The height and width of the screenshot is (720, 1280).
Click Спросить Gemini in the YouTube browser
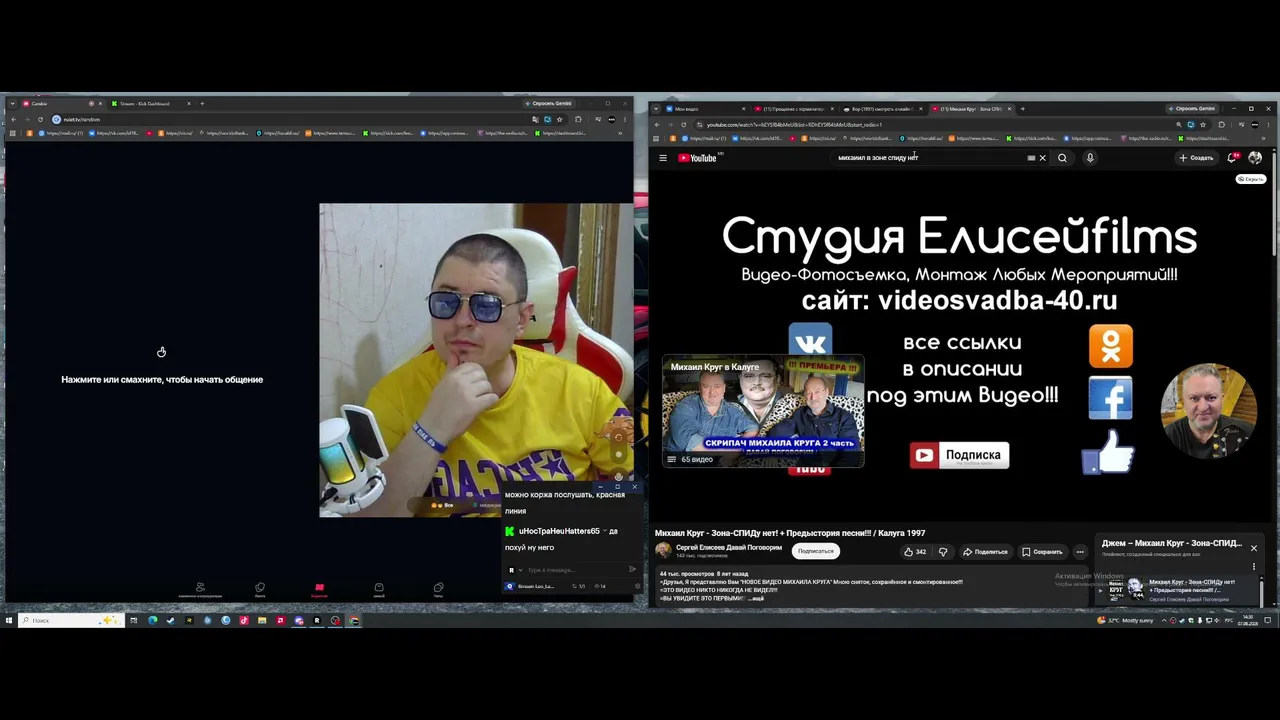pos(1192,108)
